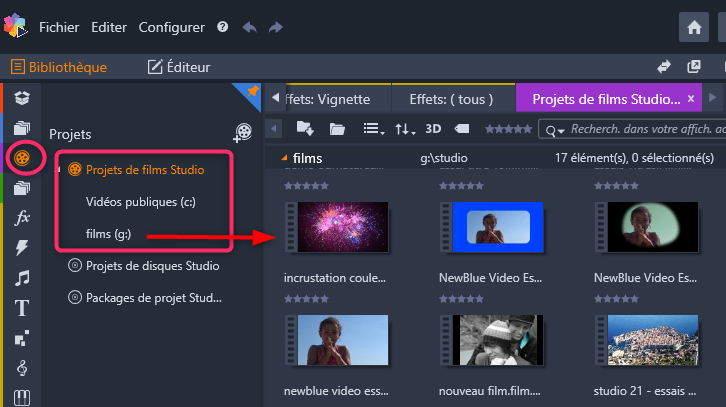Click the detach window icon
The height and width of the screenshot is (407, 726).
point(694,67)
